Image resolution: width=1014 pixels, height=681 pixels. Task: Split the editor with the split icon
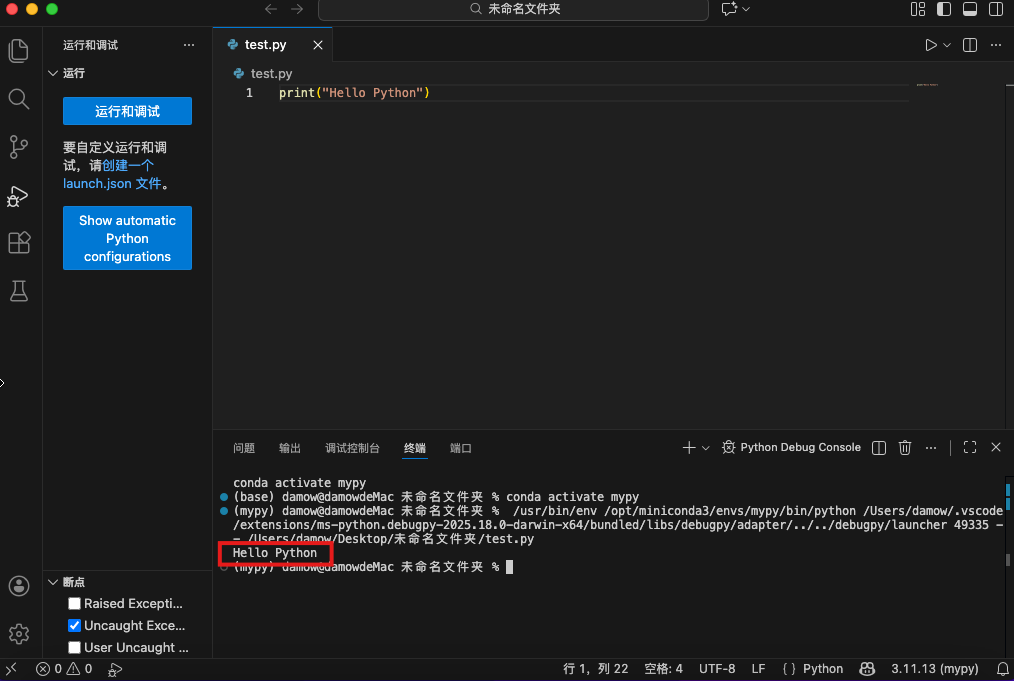point(969,45)
